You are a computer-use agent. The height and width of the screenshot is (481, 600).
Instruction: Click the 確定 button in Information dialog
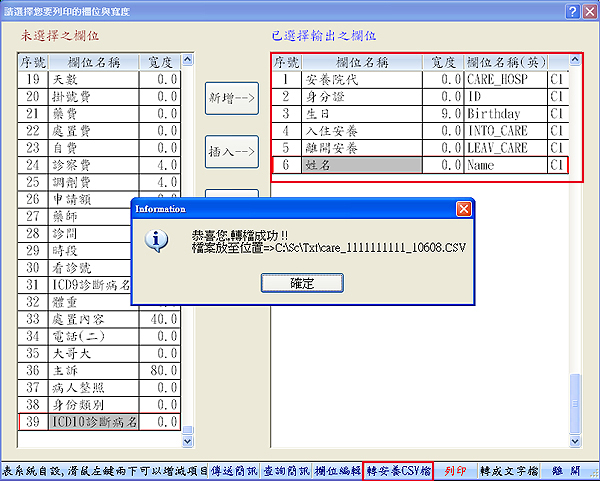302,284
